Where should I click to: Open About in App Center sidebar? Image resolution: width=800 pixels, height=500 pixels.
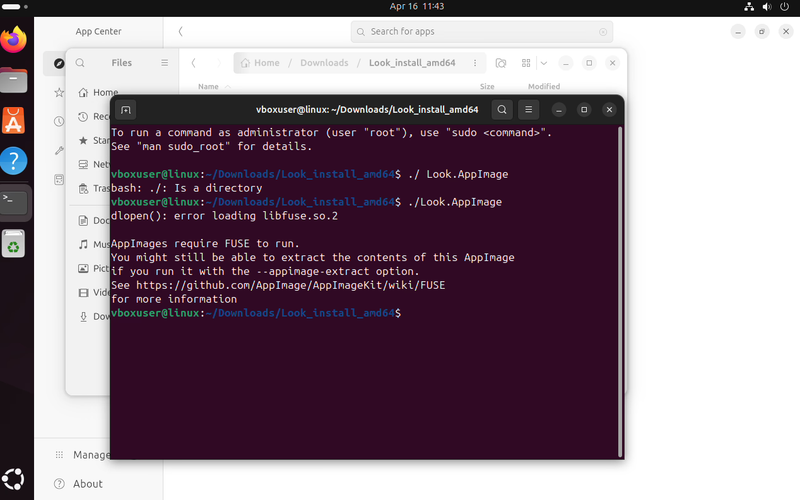coord(79,484)
